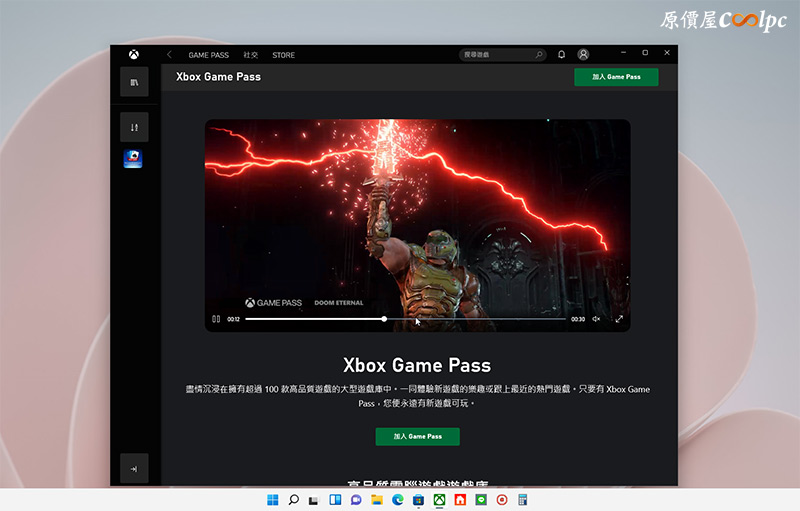Viewport: 800px width, 511px height.
Task: Open Widgets from the taskbar
Action: (335, 500)
